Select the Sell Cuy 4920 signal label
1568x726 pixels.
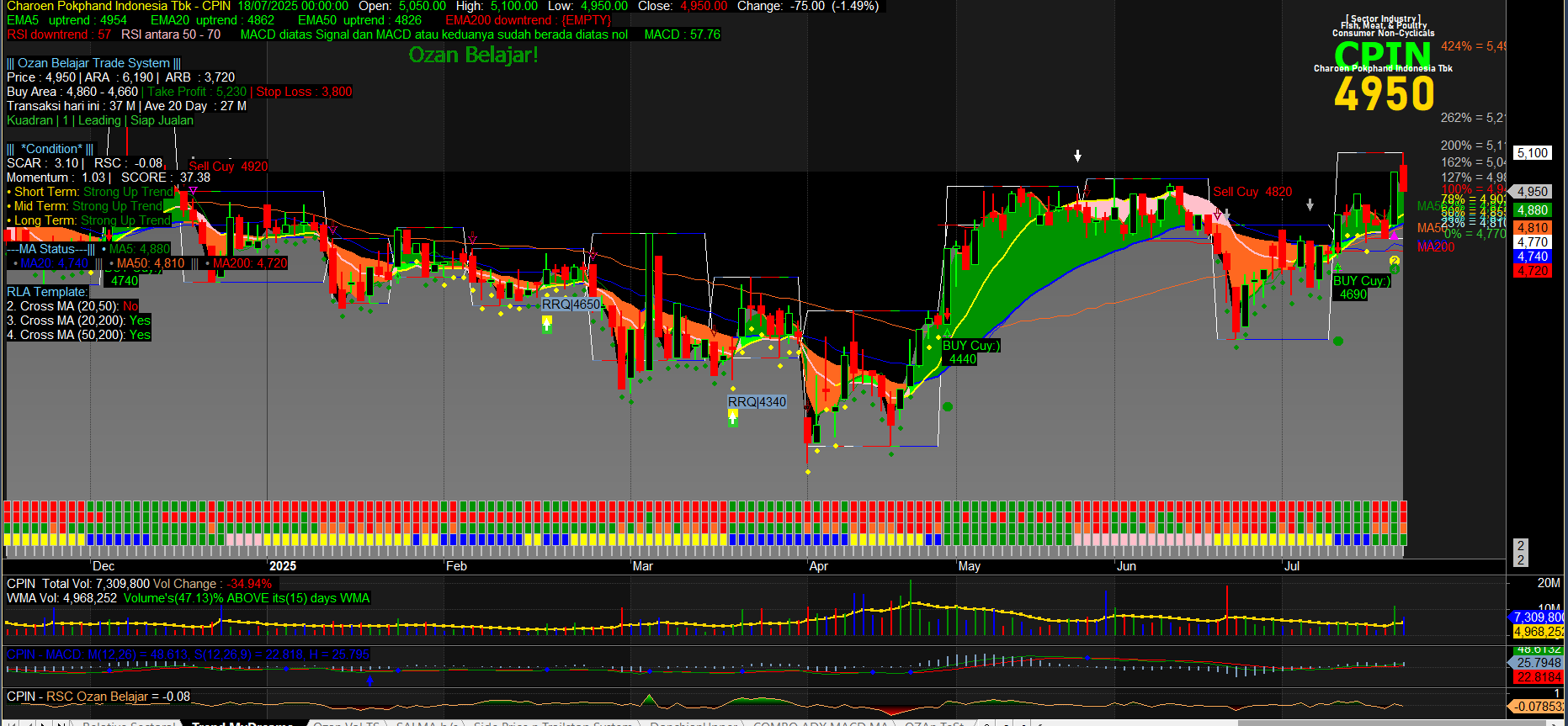point(228,167)
